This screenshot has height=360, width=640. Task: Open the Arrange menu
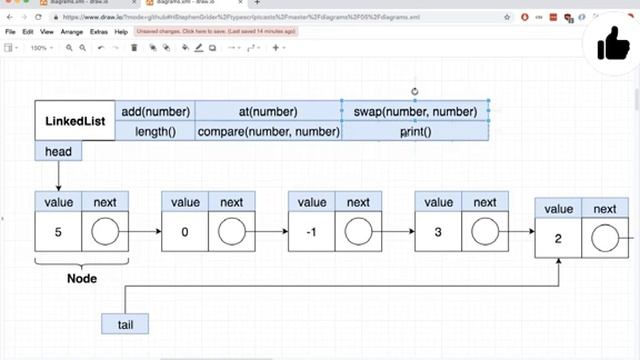(x=72, y=31)
